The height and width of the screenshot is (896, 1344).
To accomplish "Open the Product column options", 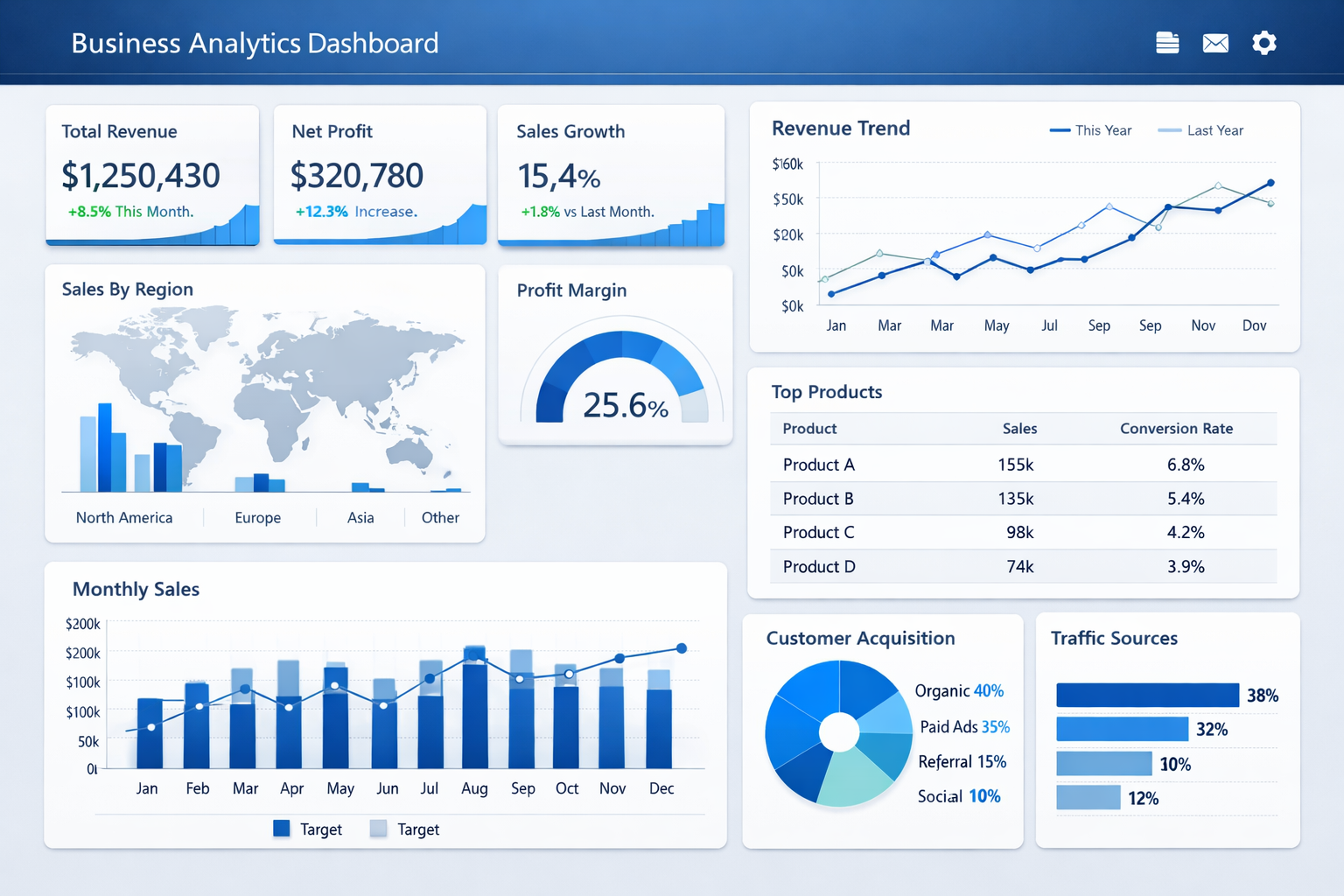I will (809, 429).
